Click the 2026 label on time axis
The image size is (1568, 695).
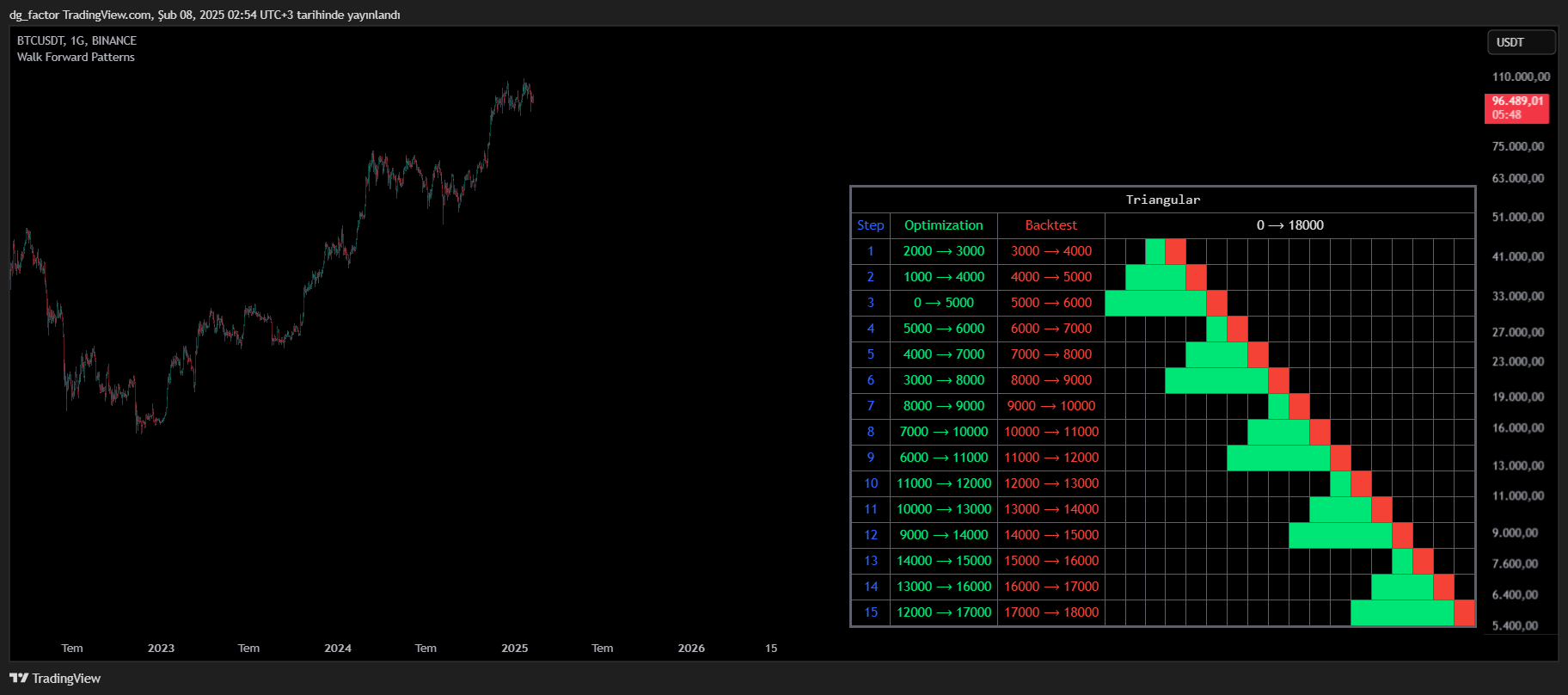click(x=691, y=648)
